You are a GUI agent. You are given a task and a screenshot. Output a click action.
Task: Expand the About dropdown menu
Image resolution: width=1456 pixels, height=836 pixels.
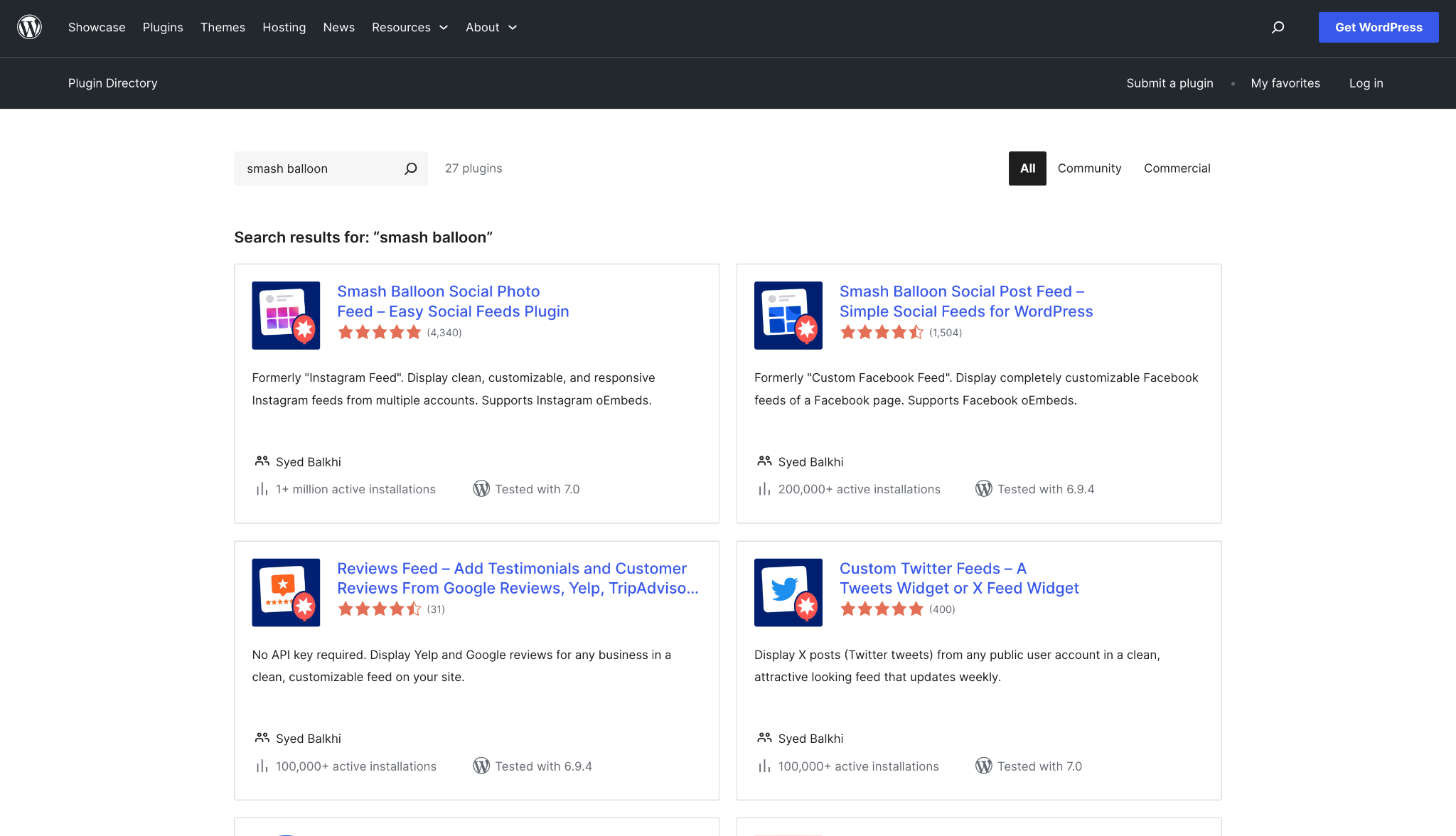[491, 27]
